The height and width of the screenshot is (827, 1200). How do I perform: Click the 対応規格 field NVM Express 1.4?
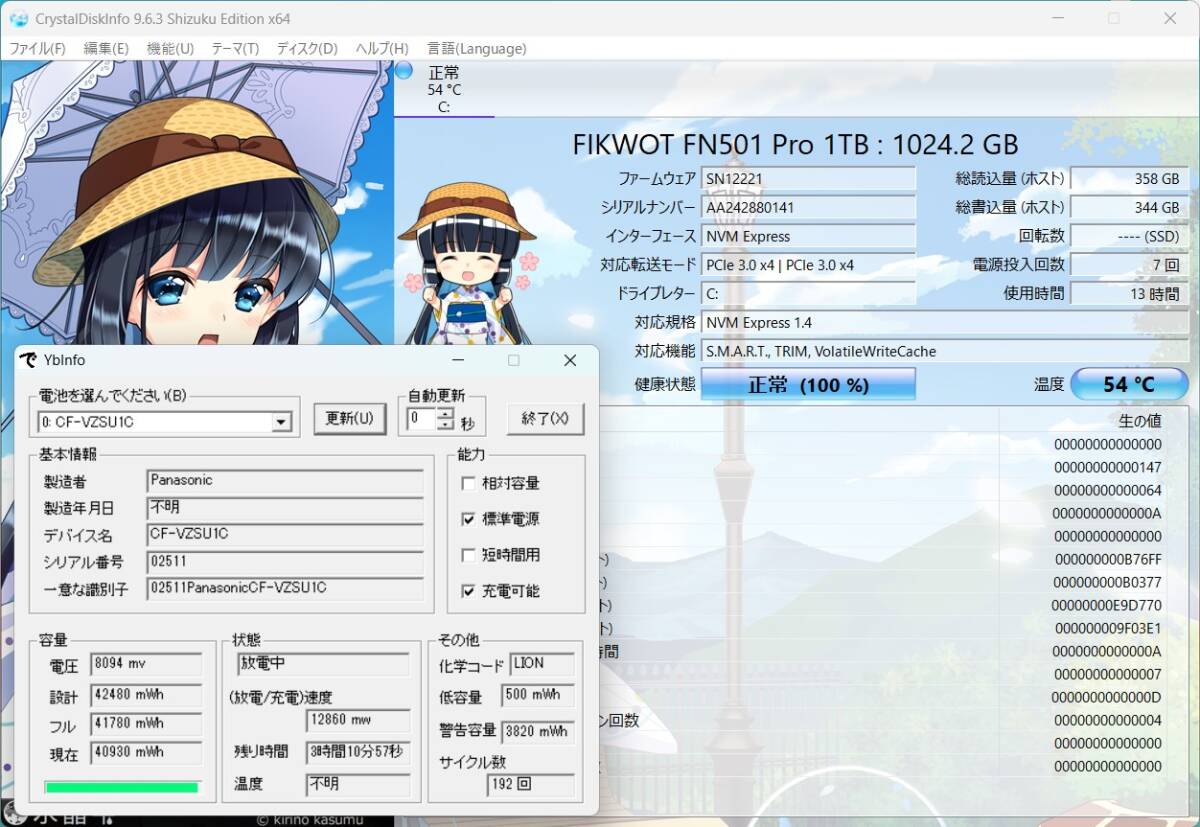pyautogui.click(x=945, y=323)
